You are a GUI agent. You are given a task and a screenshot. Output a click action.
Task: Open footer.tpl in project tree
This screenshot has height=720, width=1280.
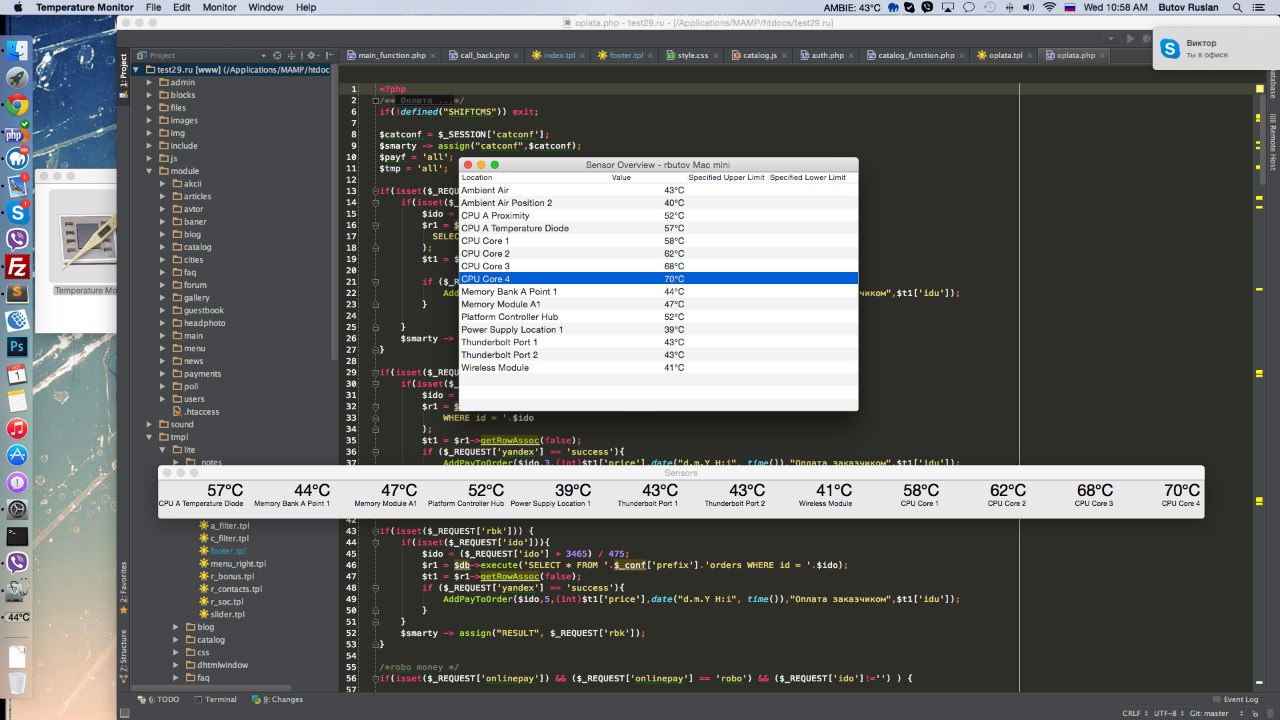[228, 551]
